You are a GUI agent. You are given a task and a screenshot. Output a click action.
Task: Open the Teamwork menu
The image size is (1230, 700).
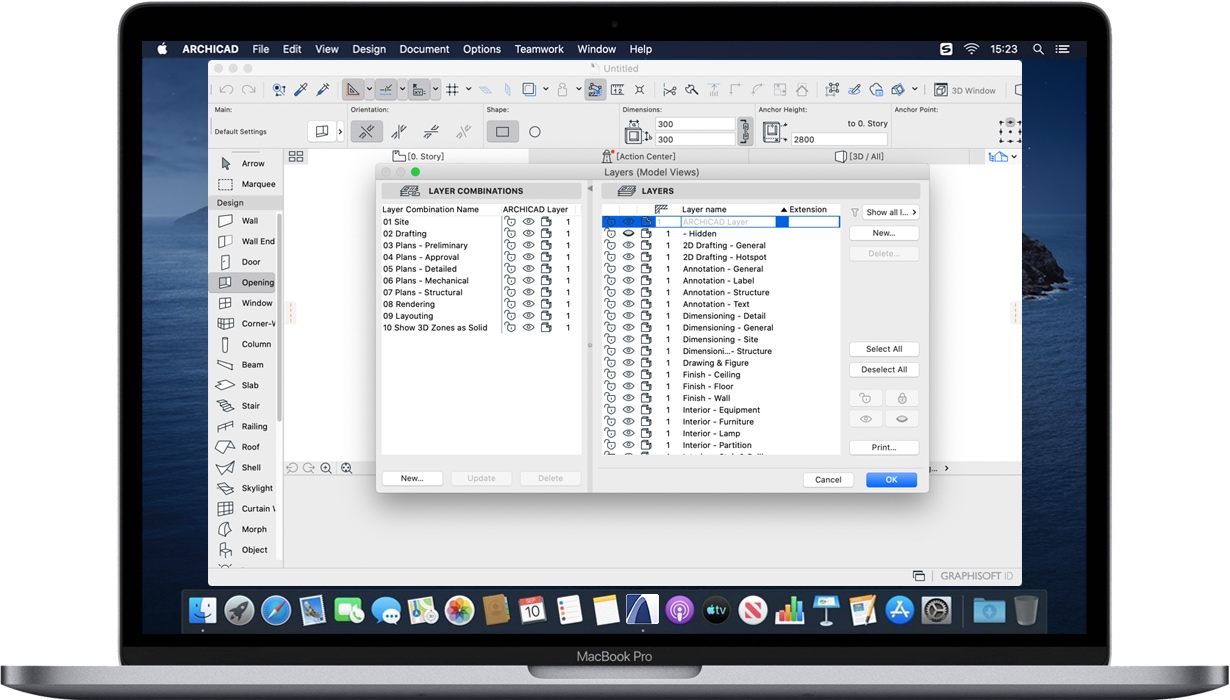pos(539,48)
